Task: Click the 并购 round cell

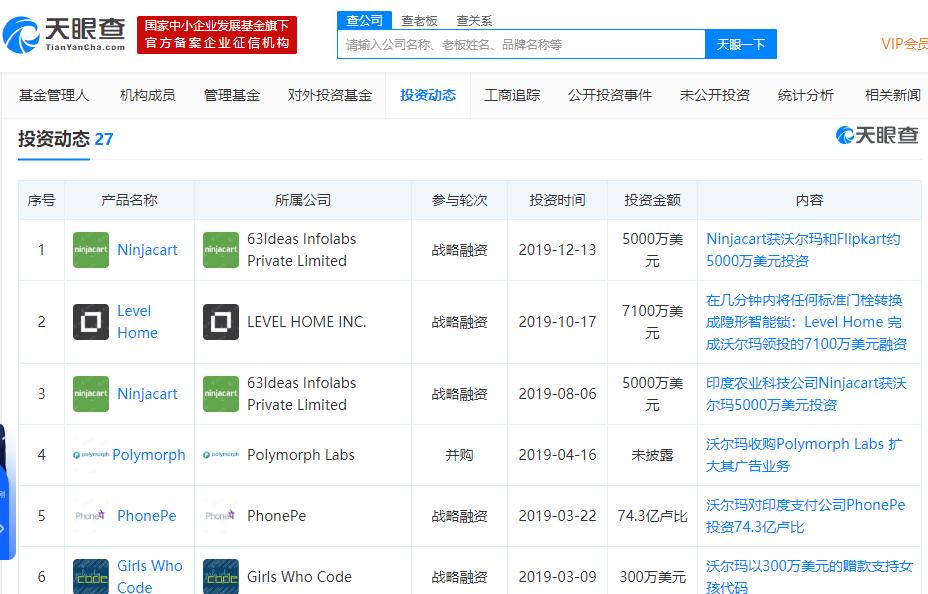Action: tap(459, 455)
